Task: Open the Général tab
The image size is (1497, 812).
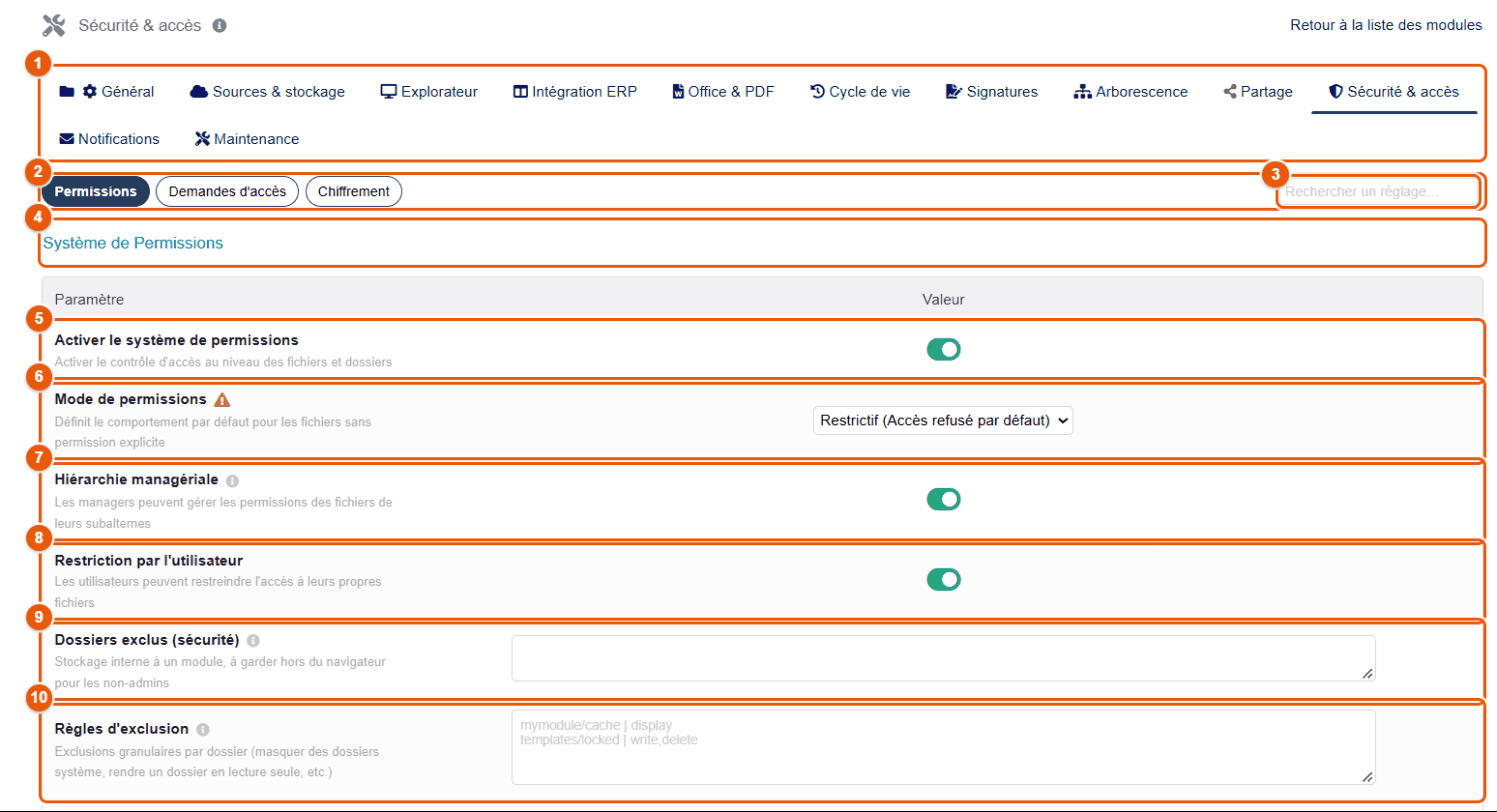Action: click(x=107, y=92)
